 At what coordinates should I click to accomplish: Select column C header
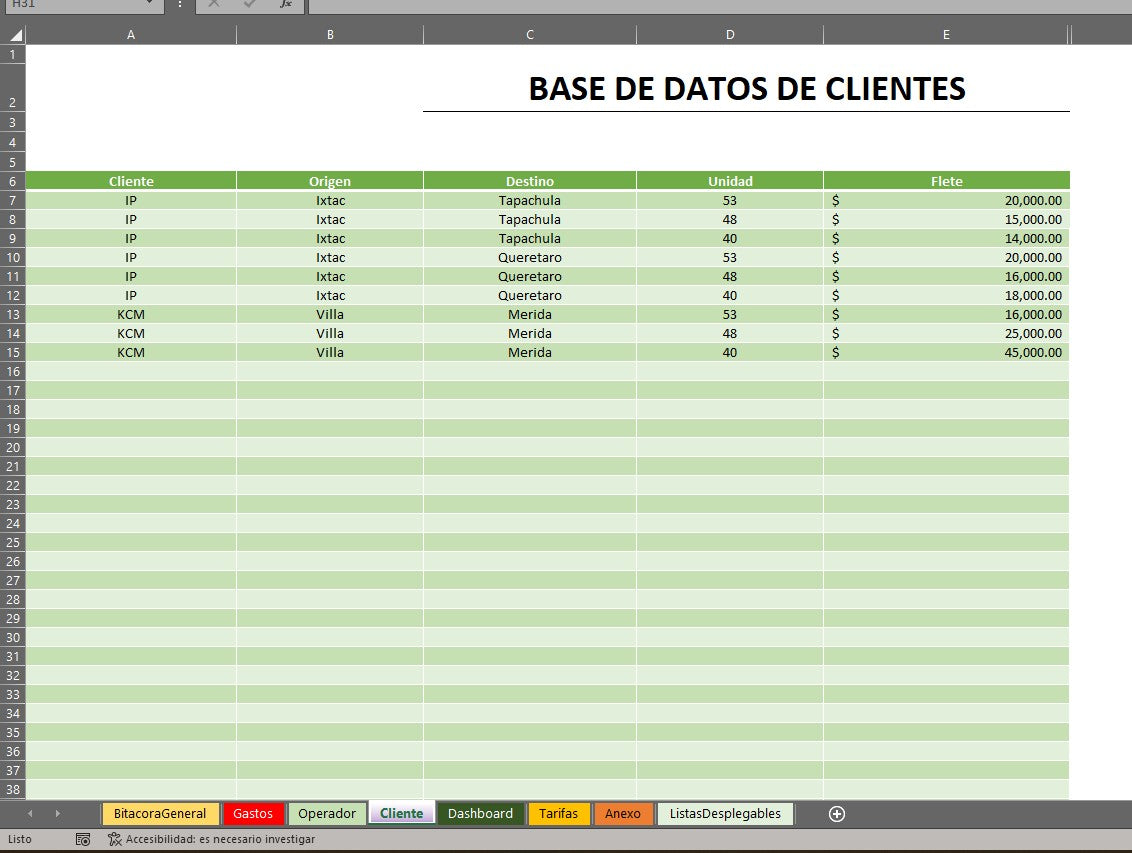point(530,35)
